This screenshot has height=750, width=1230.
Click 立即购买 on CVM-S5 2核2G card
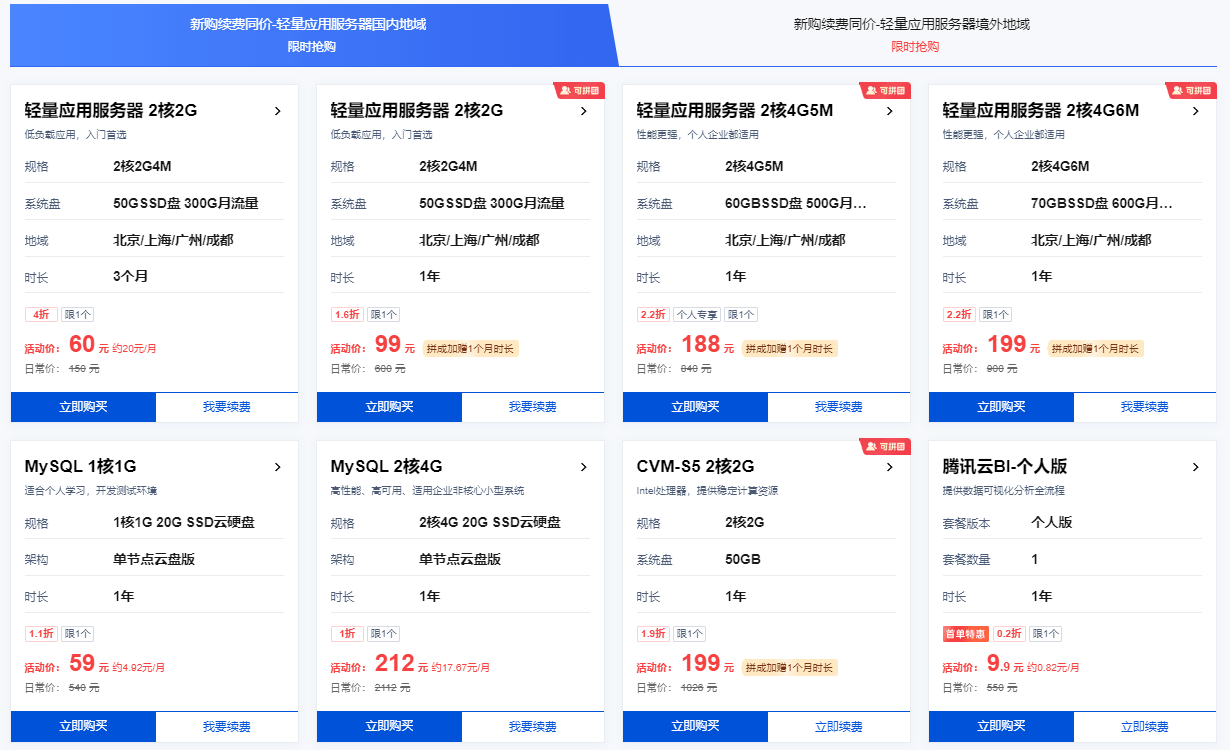(x=695, y=726)
